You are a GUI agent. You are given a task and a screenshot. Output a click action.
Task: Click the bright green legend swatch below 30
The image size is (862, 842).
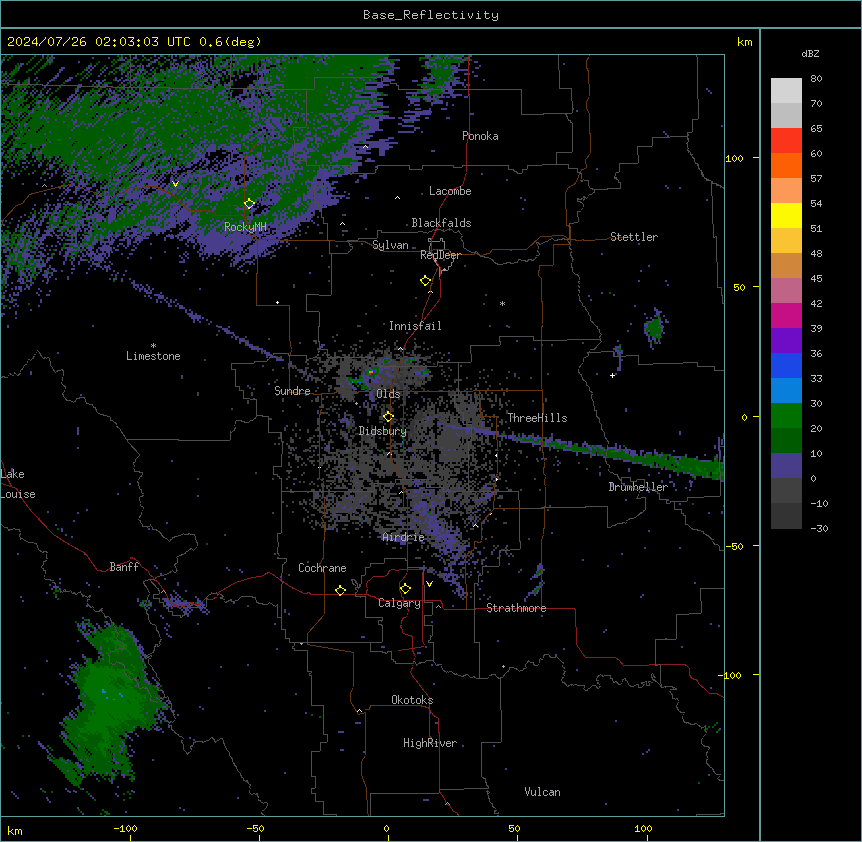[x=786, y=416]
